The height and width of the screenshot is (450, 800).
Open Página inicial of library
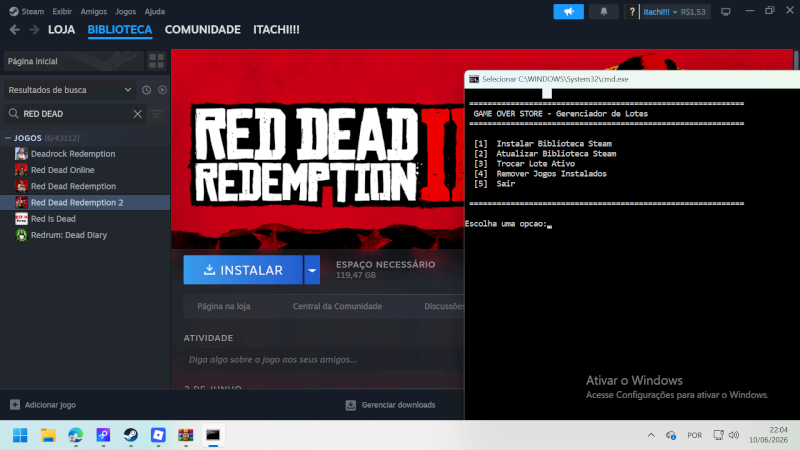coord(73,61)
